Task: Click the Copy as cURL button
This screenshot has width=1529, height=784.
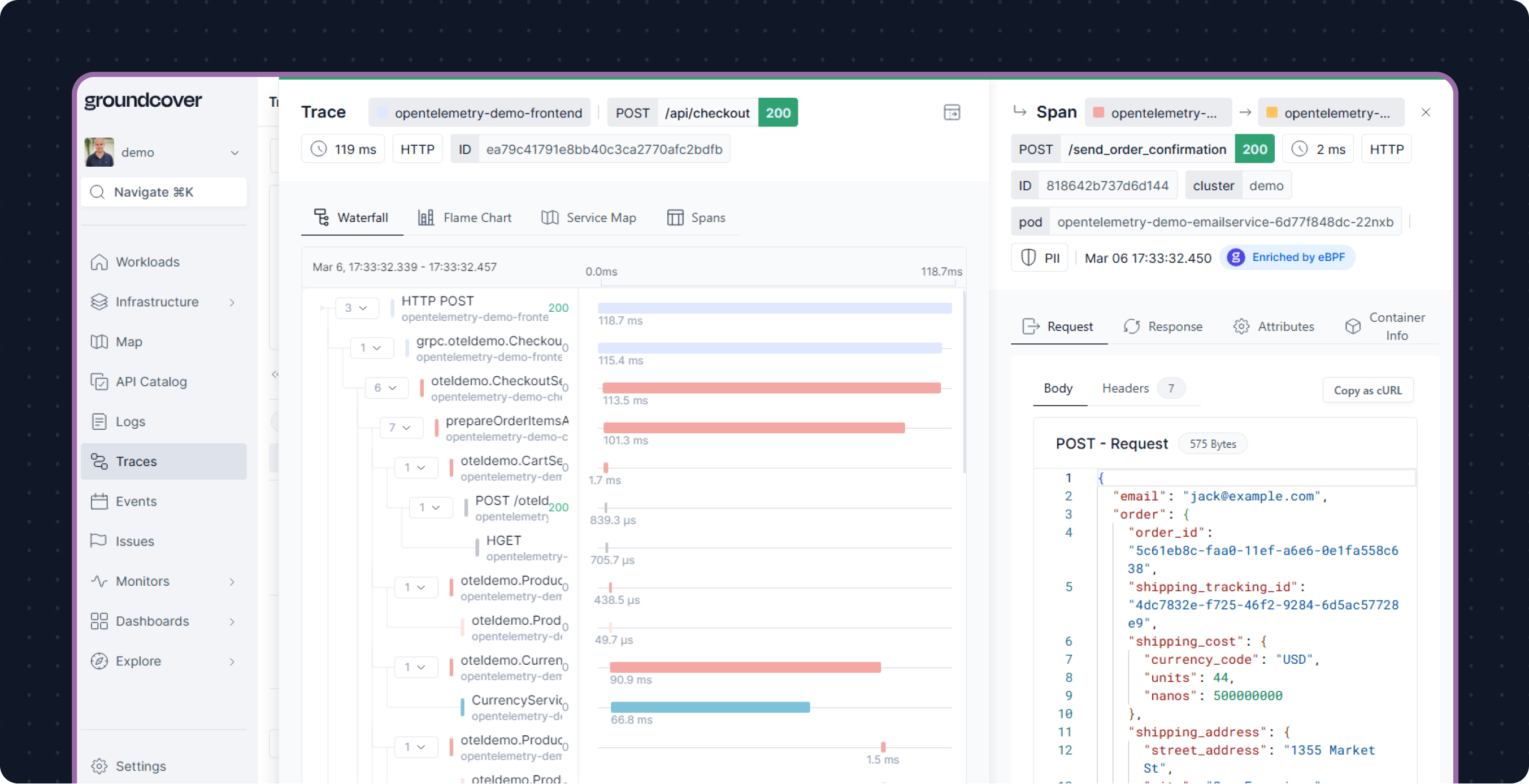Action: click(x=1367, y=390)
